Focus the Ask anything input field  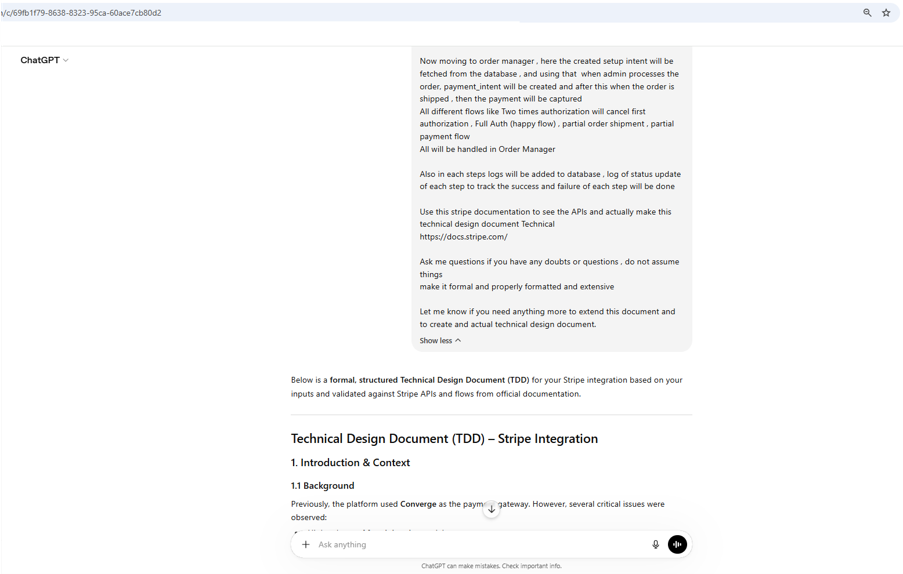[x=481, y=544]
